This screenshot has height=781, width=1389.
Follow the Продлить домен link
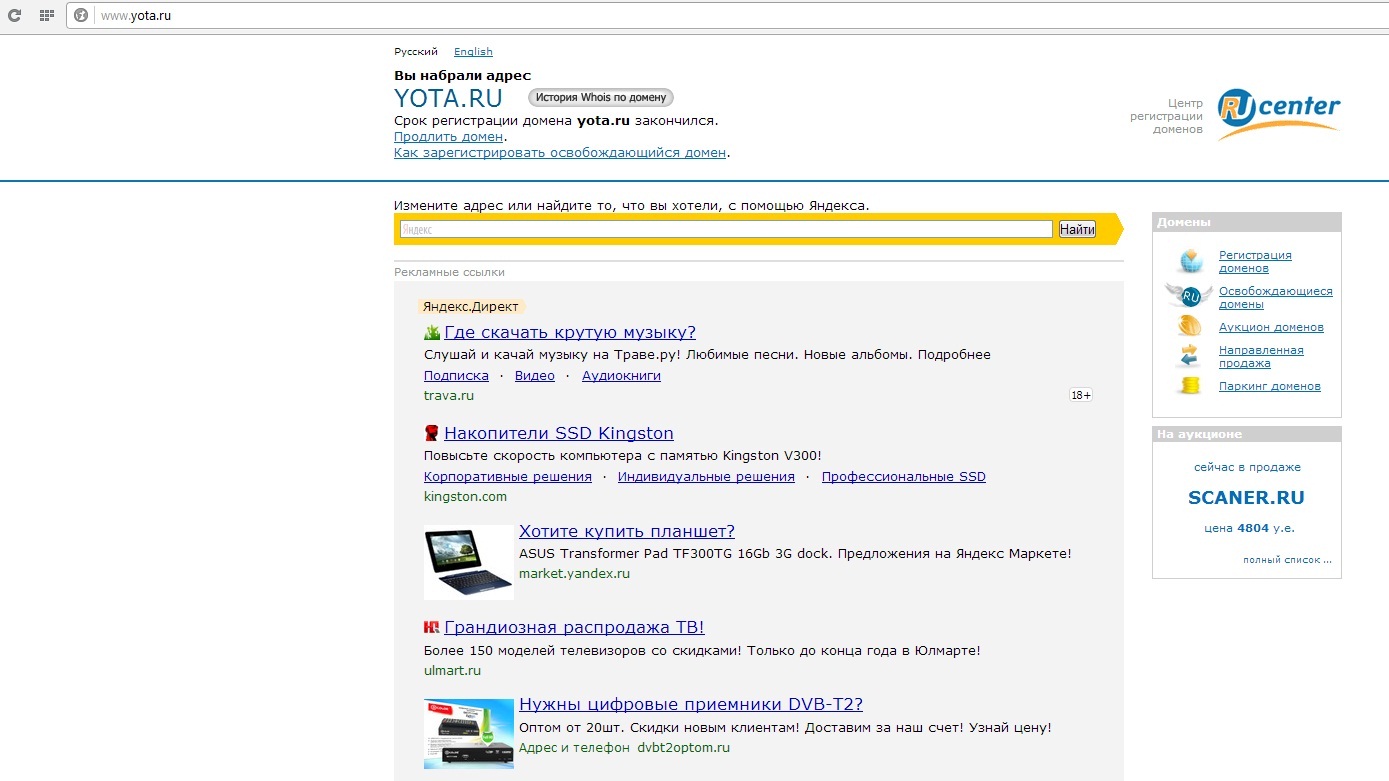pos(448,137)
